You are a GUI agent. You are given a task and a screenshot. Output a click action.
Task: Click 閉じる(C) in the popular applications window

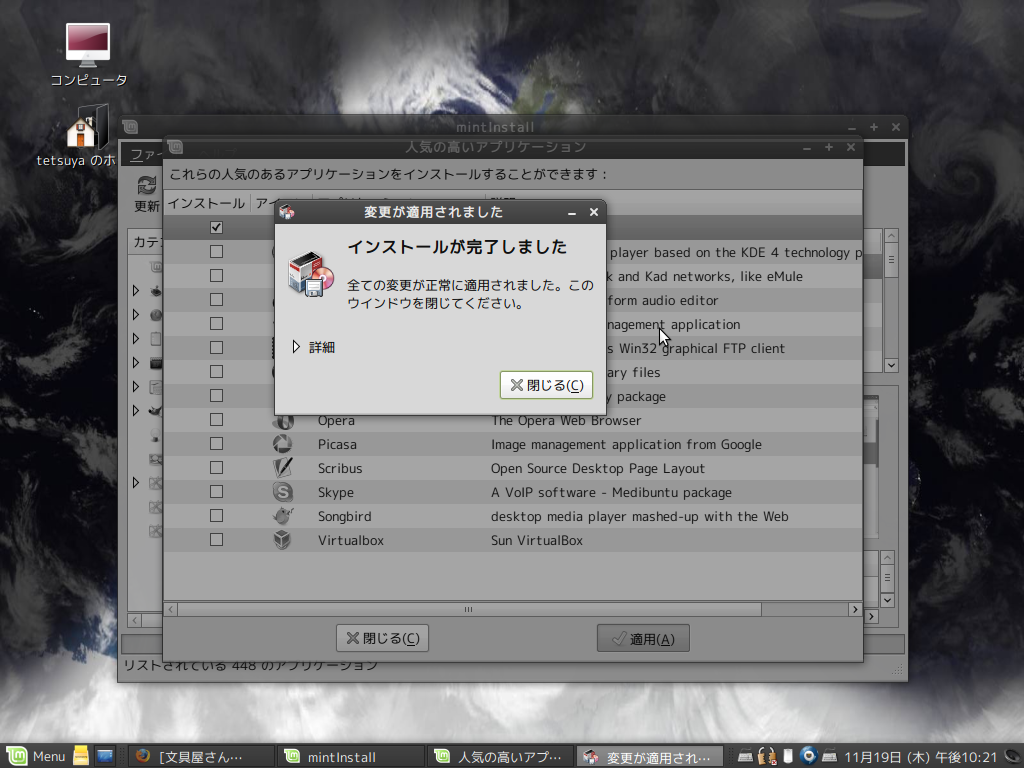(382, 638)
